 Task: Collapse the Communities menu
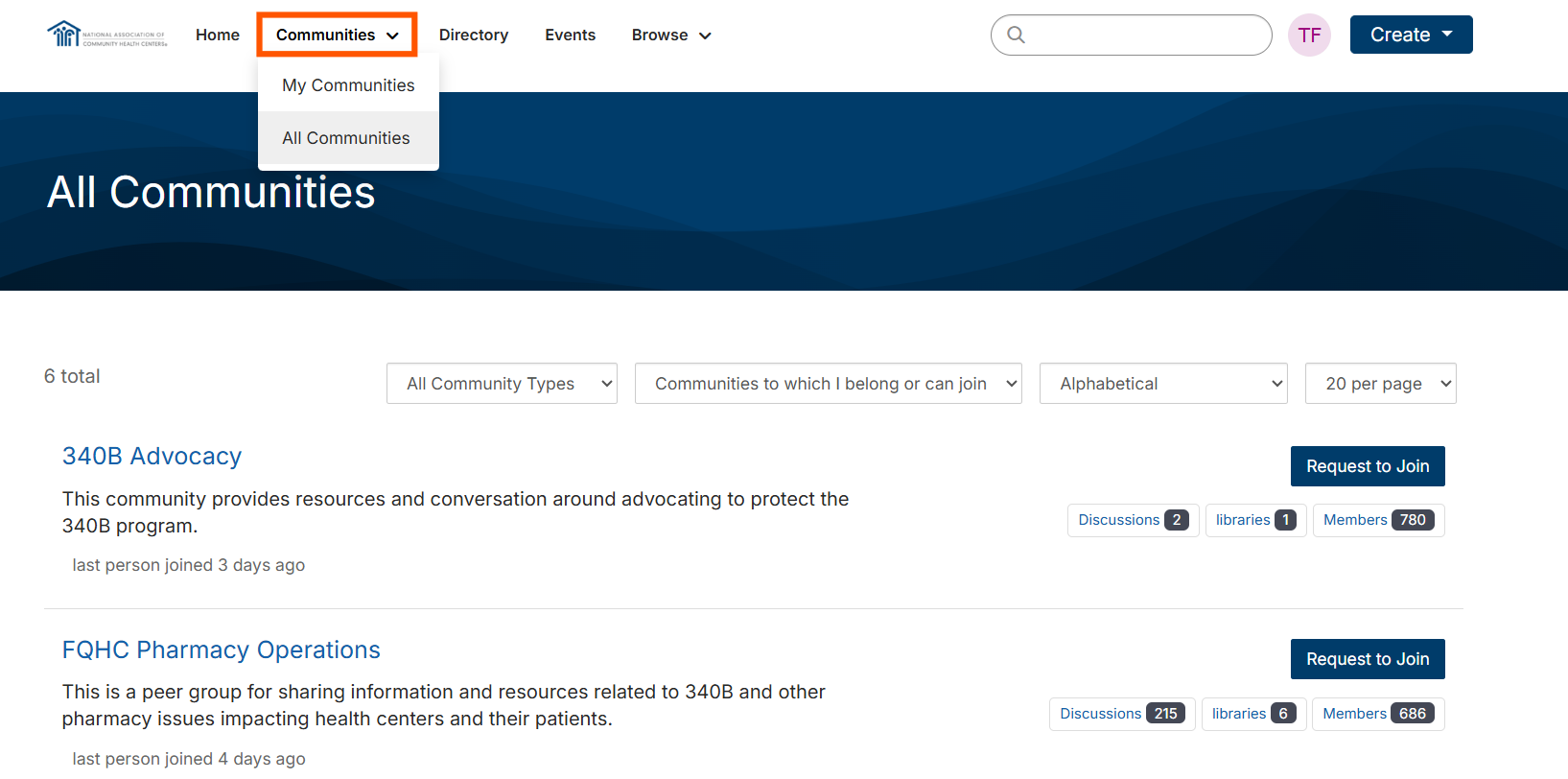337,35
